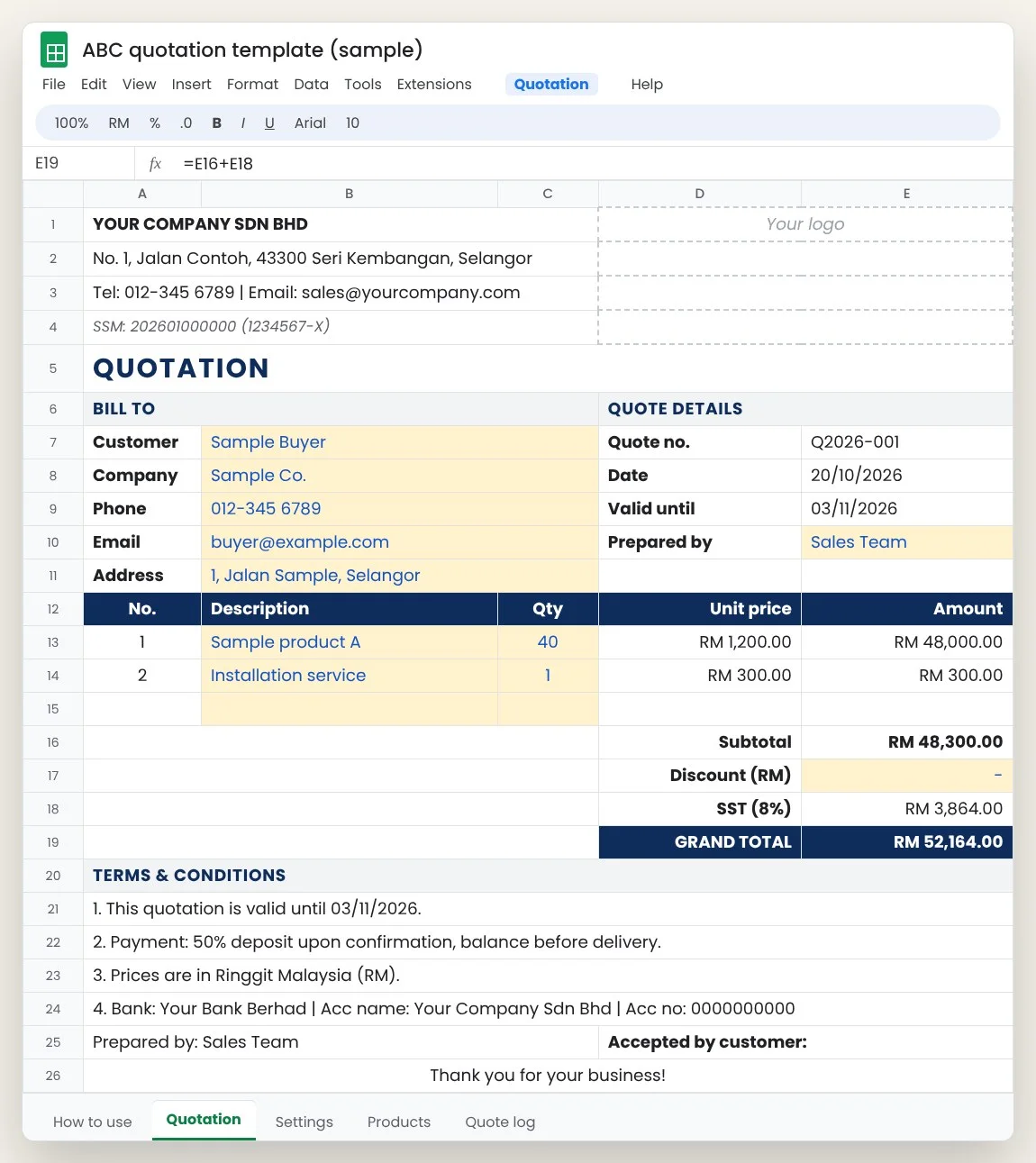Viewport: 1036px width, 1163px height.
Task: Click the buyer@example.com email cell
Action: click(x=400, y=542)
